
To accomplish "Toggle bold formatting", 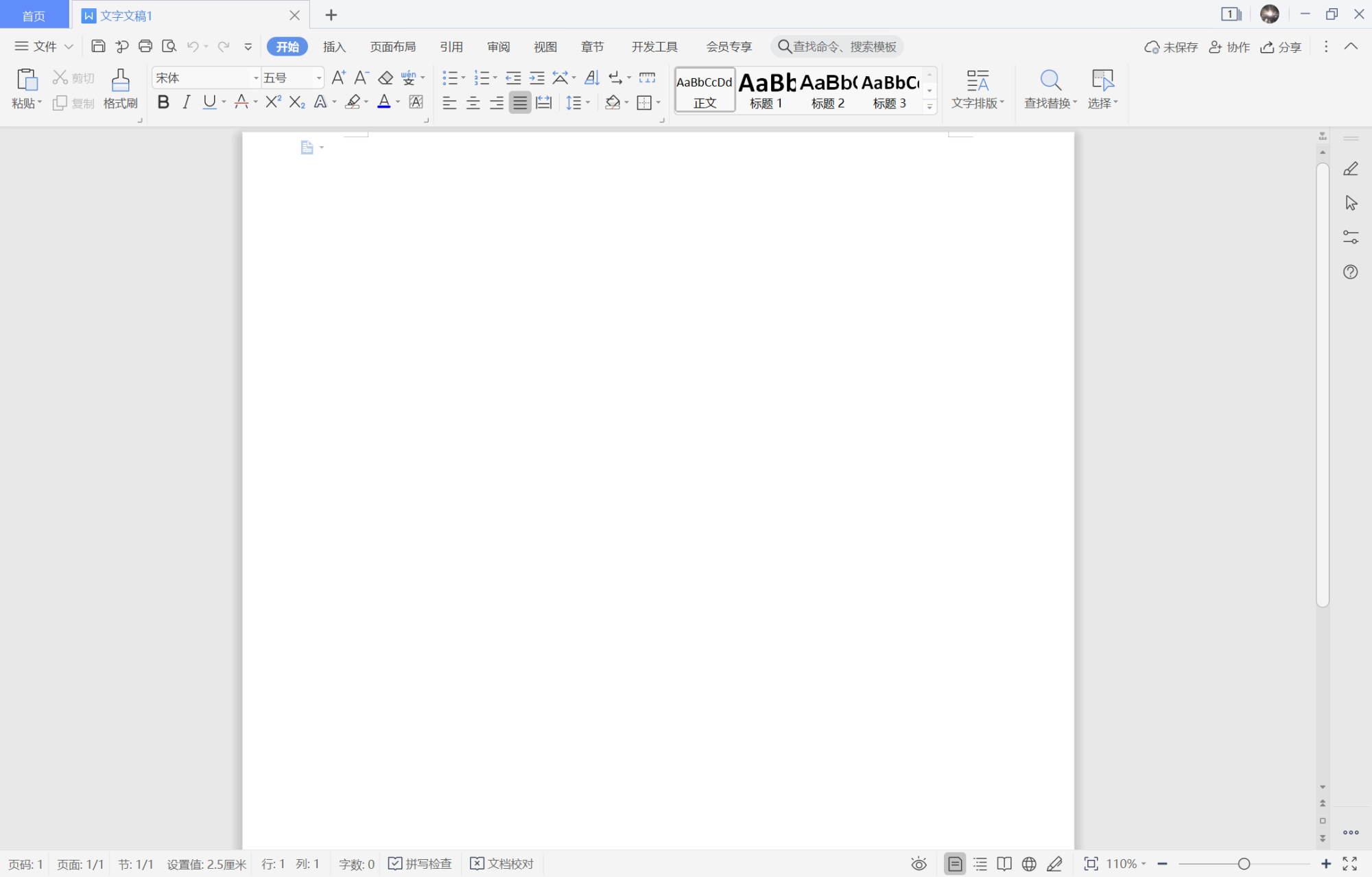I will (163, 102).
